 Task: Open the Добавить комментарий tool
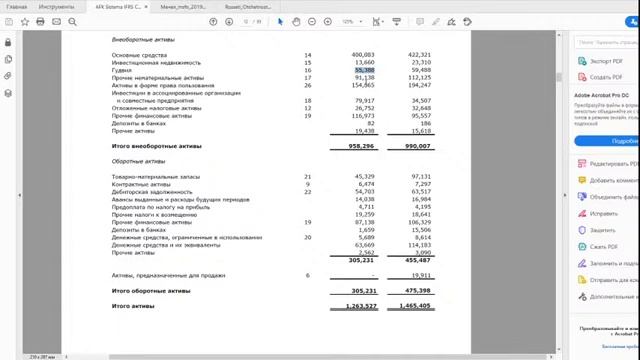tap(608, 180)
